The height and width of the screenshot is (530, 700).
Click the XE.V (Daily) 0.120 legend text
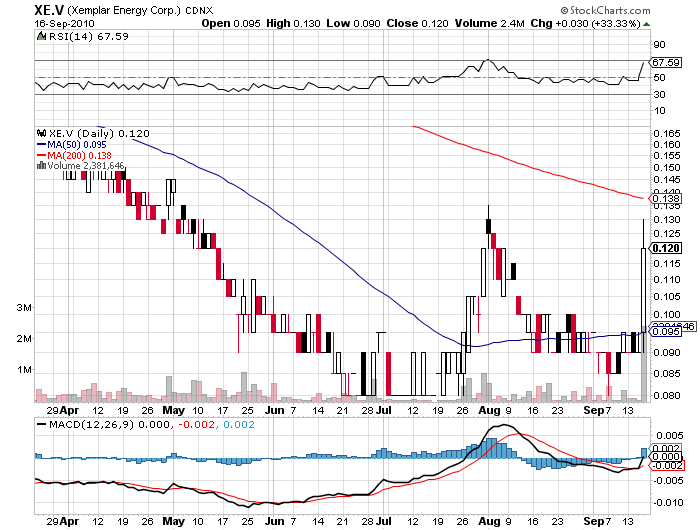point(99,133)
